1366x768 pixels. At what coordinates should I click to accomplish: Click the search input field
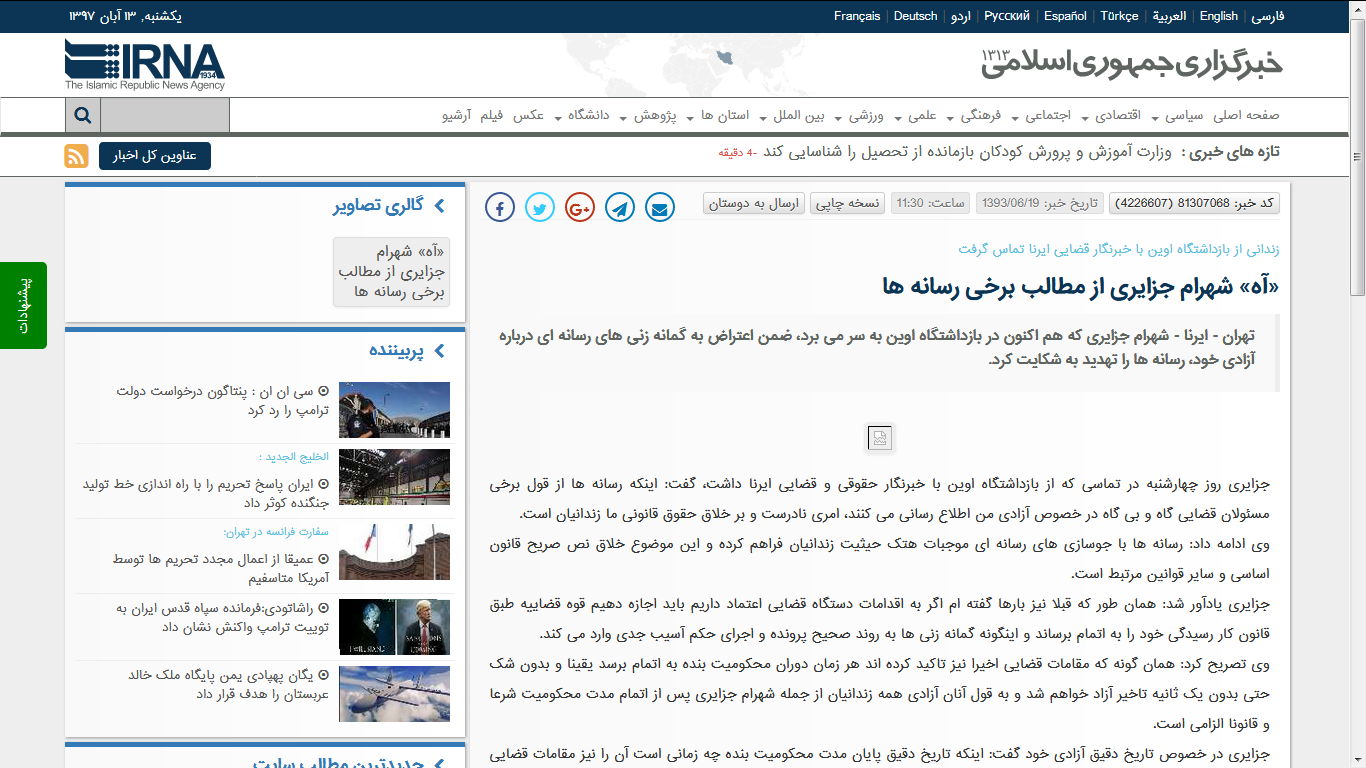click(x=165, y=115)
